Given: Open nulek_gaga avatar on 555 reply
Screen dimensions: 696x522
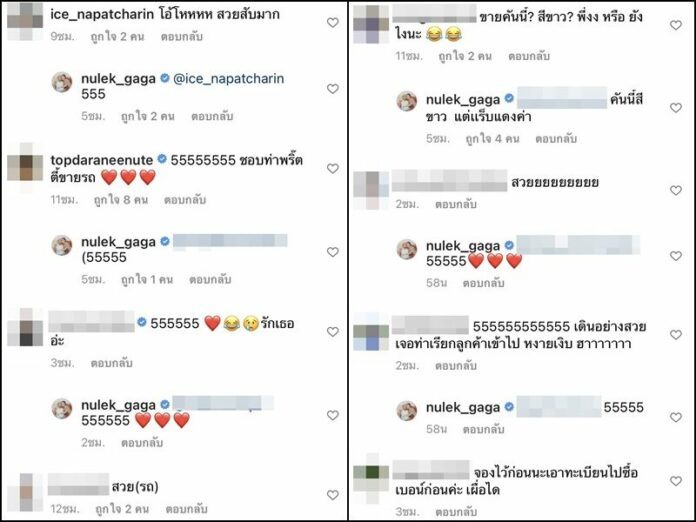Looking at the screenshot, I should coord(62,82).
